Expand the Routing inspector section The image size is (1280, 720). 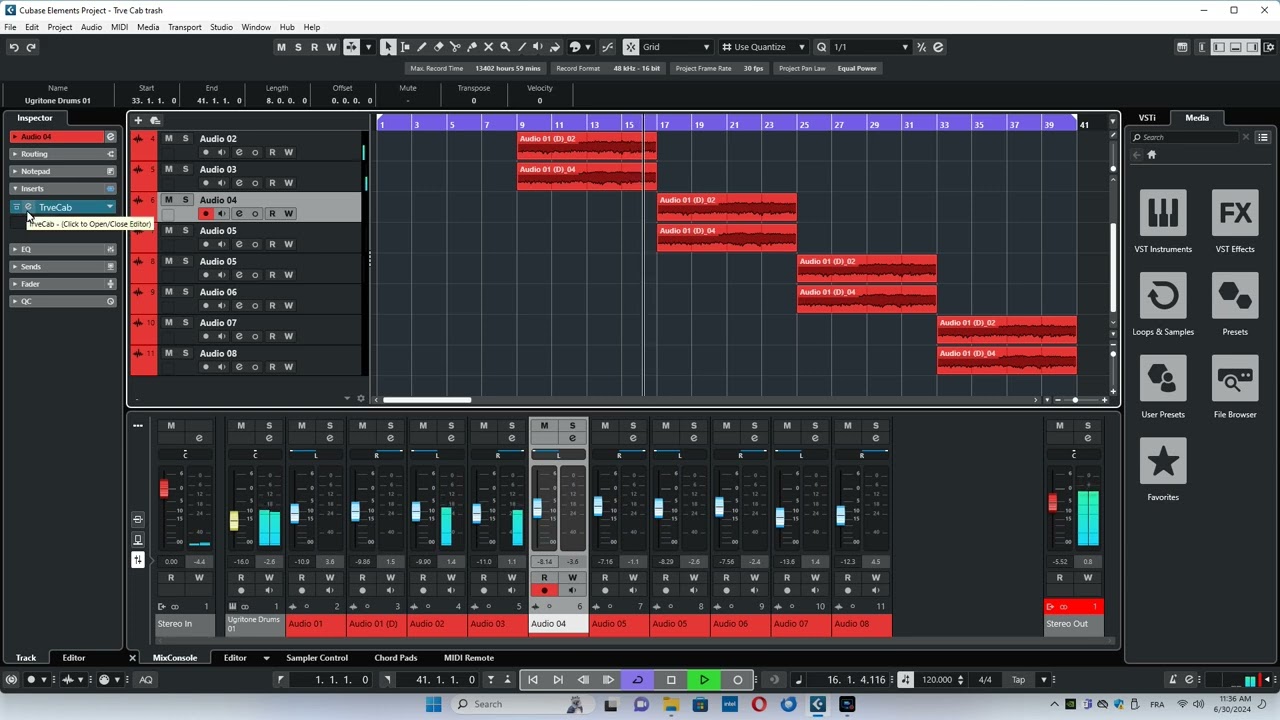tap(63, 154)
